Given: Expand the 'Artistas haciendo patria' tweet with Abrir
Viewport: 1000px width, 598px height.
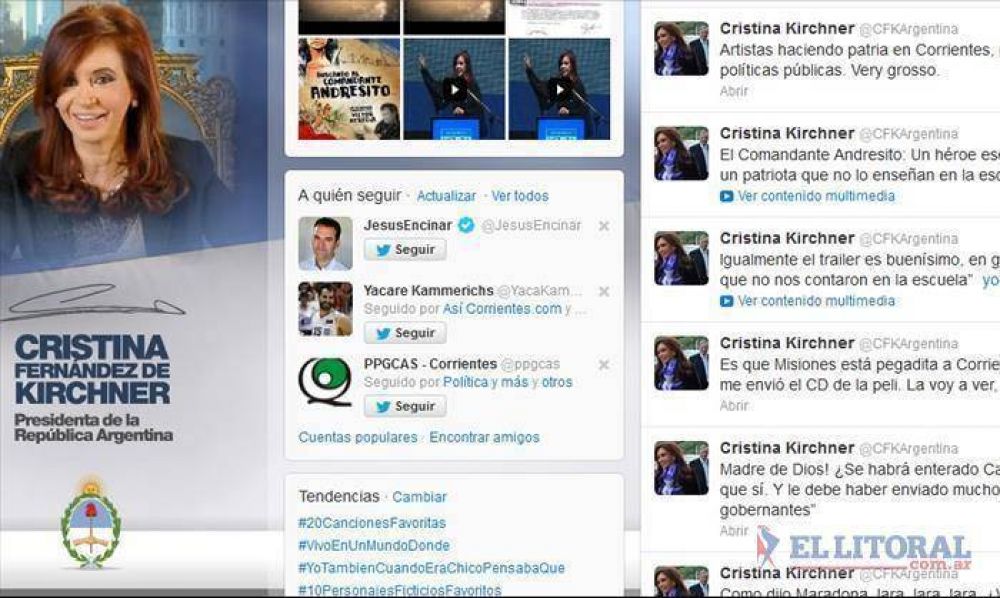Looking at the screenshot, I should coord(734,91).
